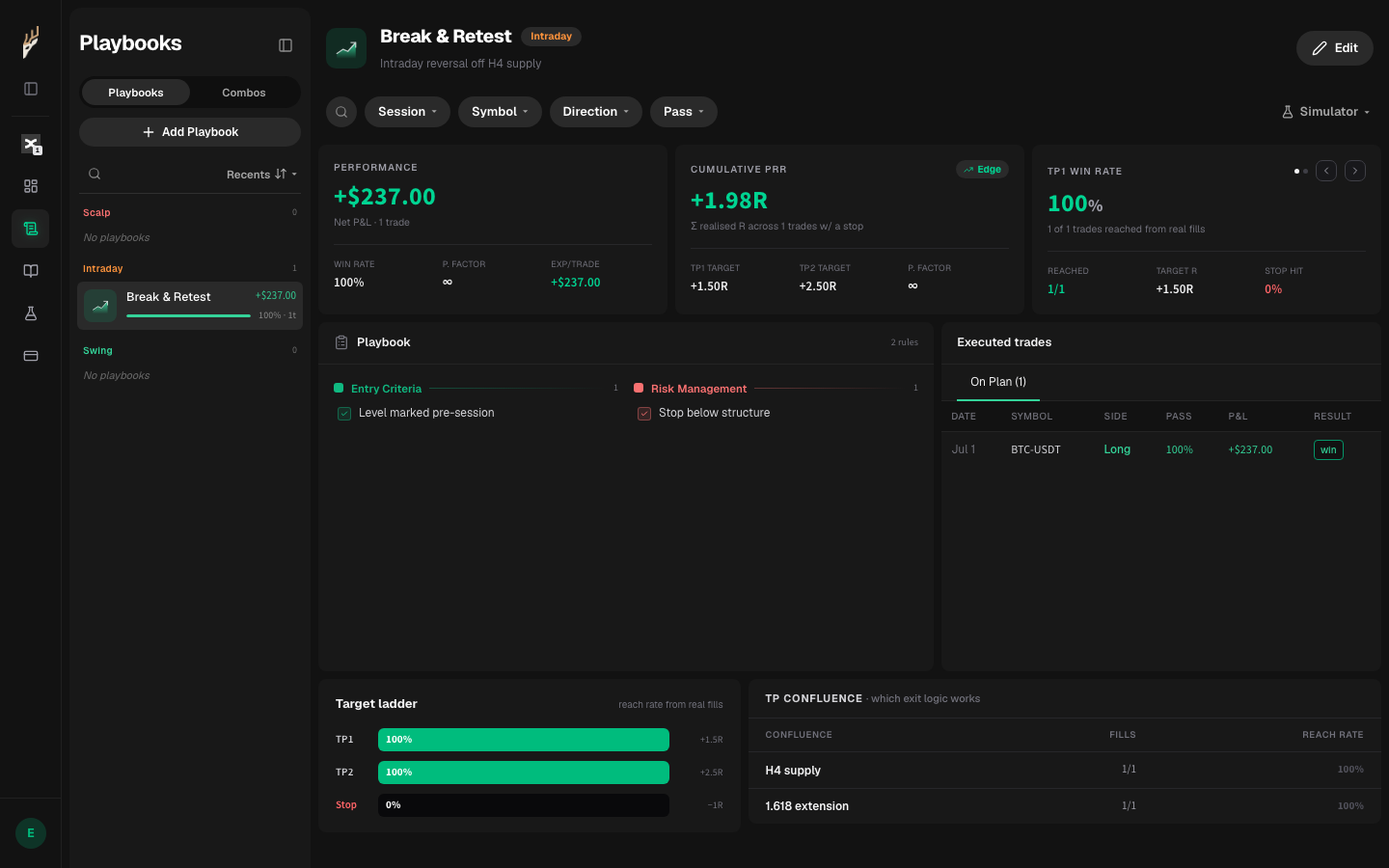Open the trades icon with badge

coord(31,145)
